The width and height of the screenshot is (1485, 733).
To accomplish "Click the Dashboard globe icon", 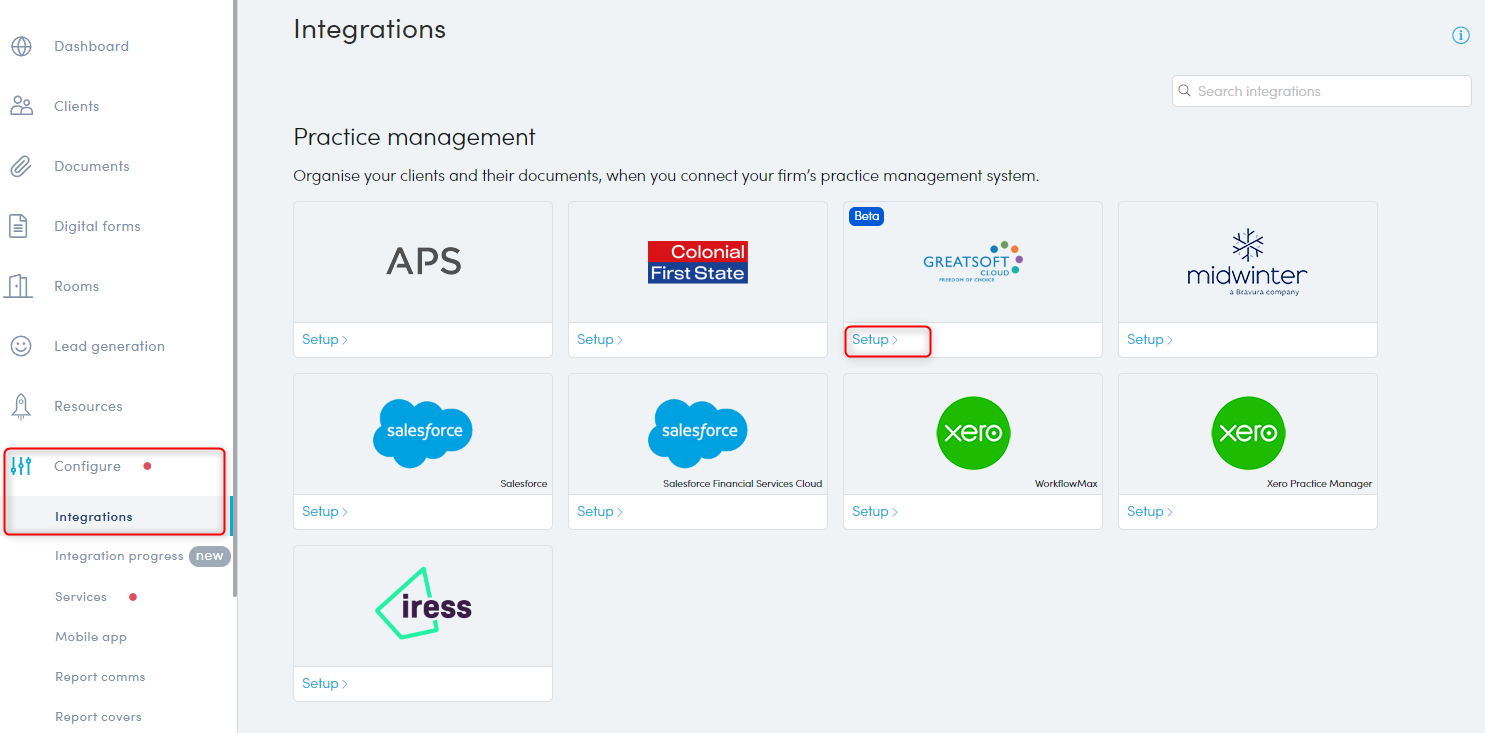I will coord(21,46).
